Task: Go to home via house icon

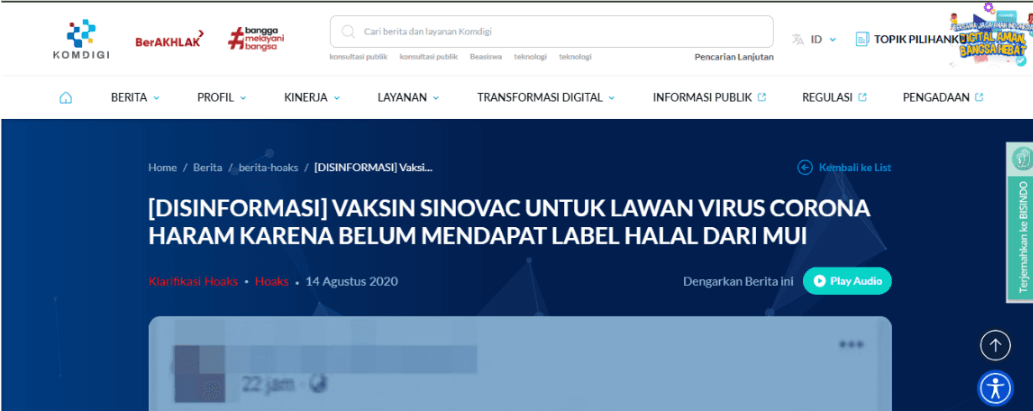Action: [65, 97]
